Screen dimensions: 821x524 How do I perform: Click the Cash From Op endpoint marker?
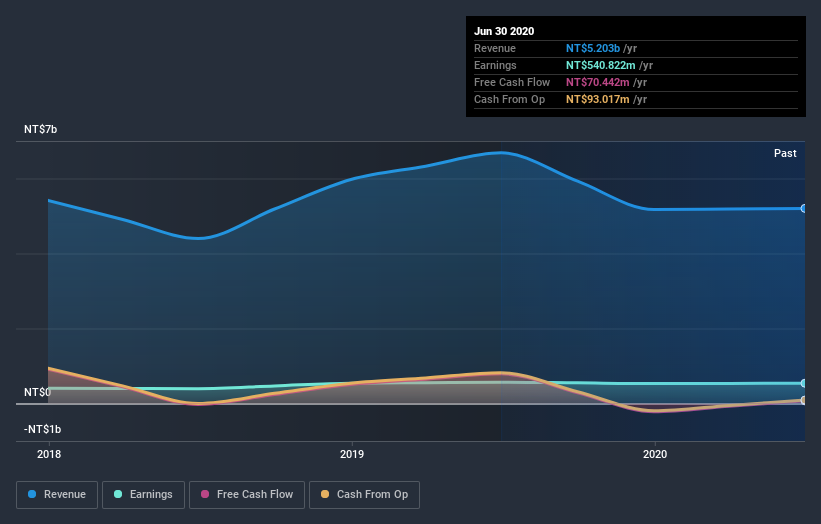pyautogui.click(x=804, y=400)
